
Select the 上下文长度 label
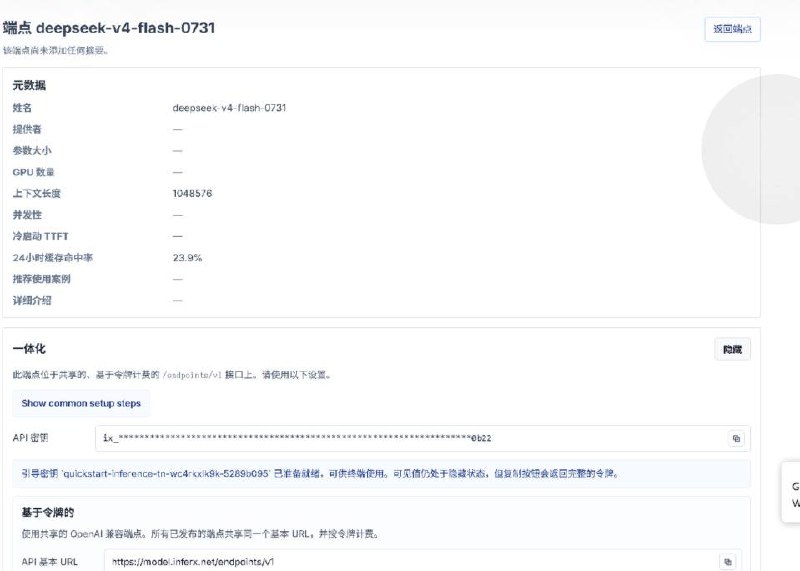(37, 193)
